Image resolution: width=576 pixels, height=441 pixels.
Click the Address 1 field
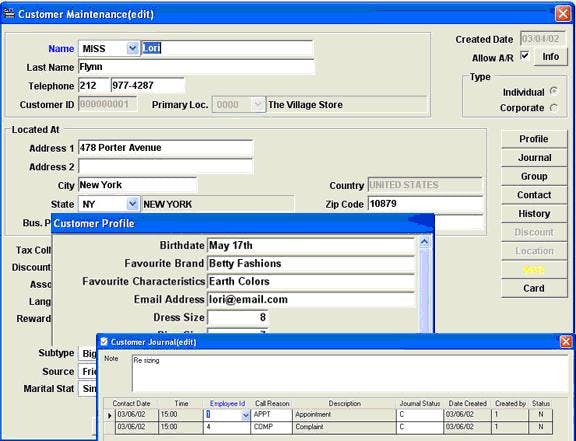click(x=165, y=148)
